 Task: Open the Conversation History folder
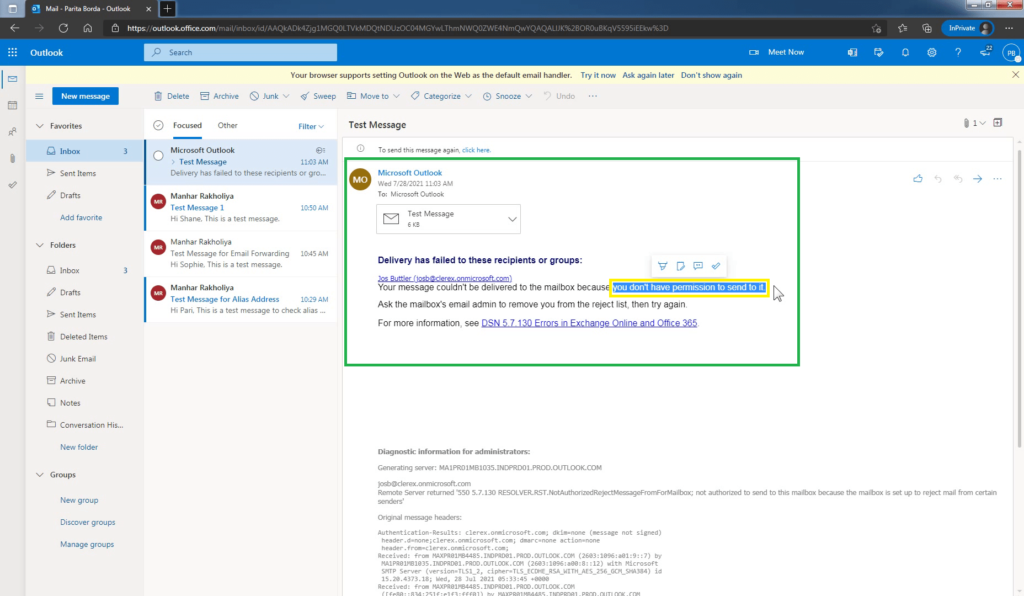(x=85, y=425)
